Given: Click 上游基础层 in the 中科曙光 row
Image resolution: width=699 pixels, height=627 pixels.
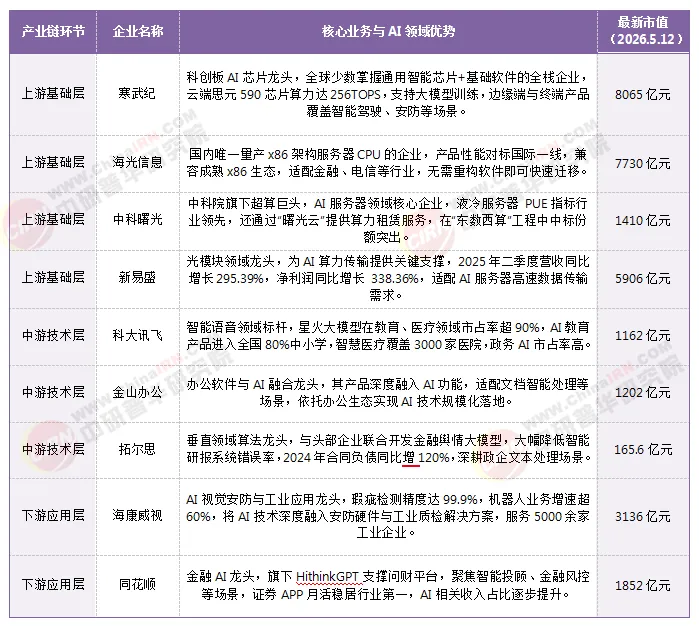Looking at the screenshot, I should (53, 219).
